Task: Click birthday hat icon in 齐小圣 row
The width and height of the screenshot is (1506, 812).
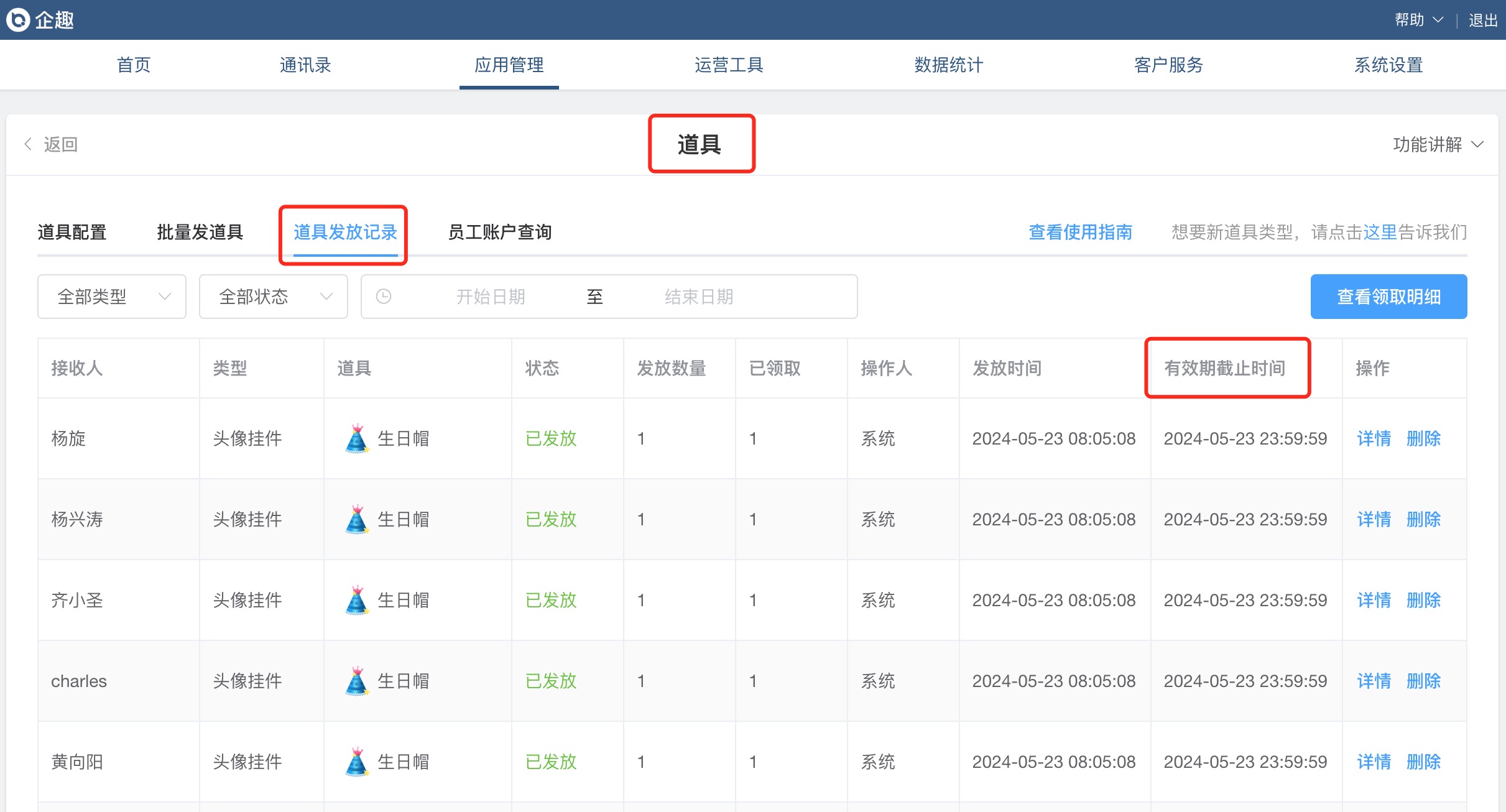Action: click(x=357, y=600)
